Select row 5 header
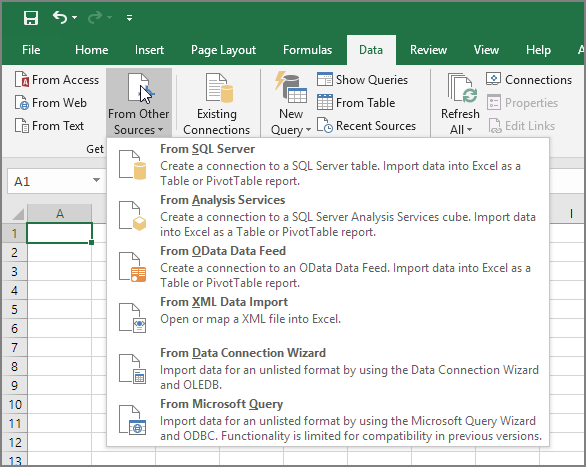Image resolution: width=586 pixels, height=467 pixels. coord(14,310)
